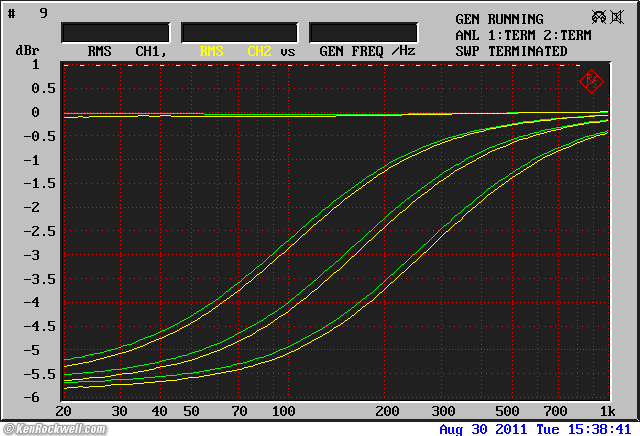Click the 20 label on the frequency axis

click(63, 411)
